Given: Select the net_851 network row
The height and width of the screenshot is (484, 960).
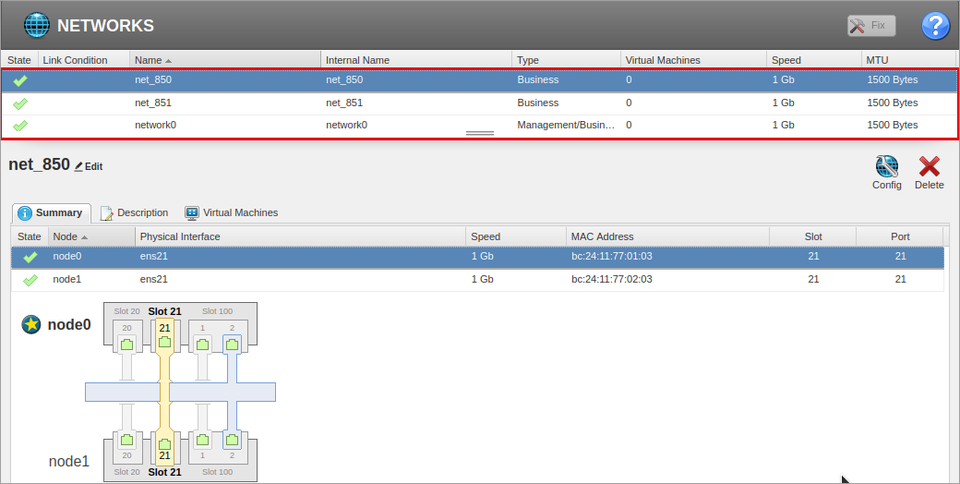Looking at the screenshot, I should (x=479, y=103).
